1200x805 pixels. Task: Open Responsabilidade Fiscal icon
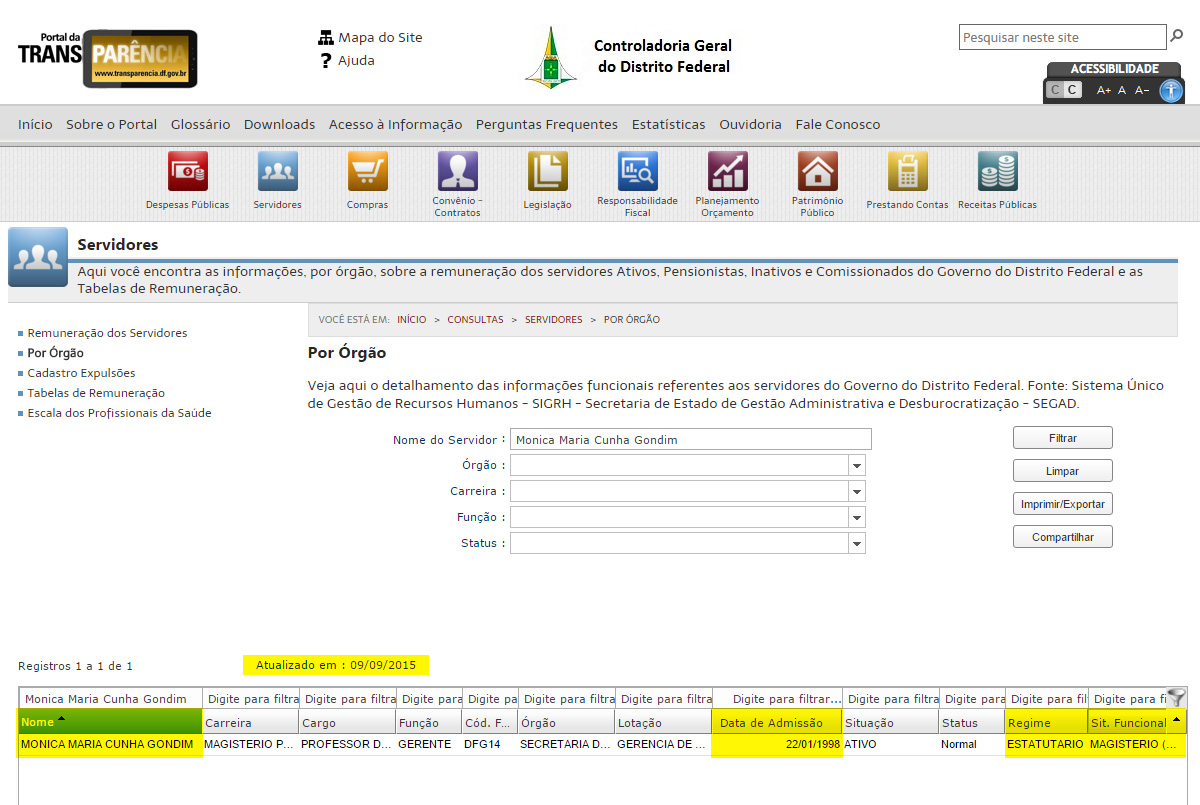point(637,171)
